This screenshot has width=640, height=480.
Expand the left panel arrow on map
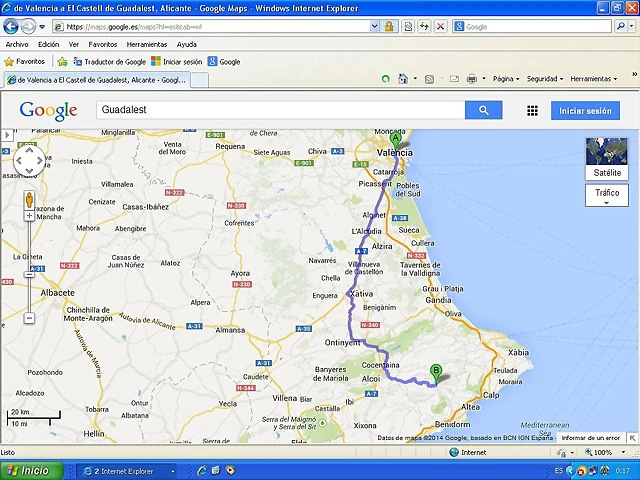7,135
